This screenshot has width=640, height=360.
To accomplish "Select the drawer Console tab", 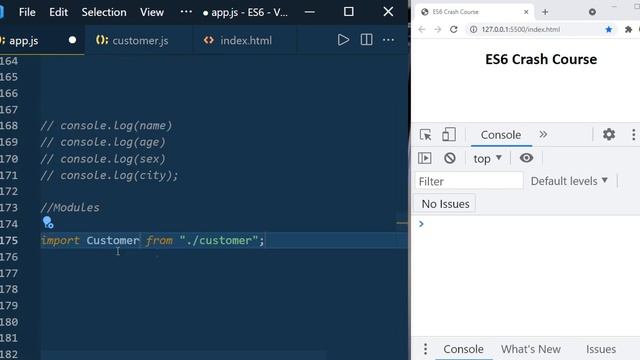I will click(x=463, y=349).
